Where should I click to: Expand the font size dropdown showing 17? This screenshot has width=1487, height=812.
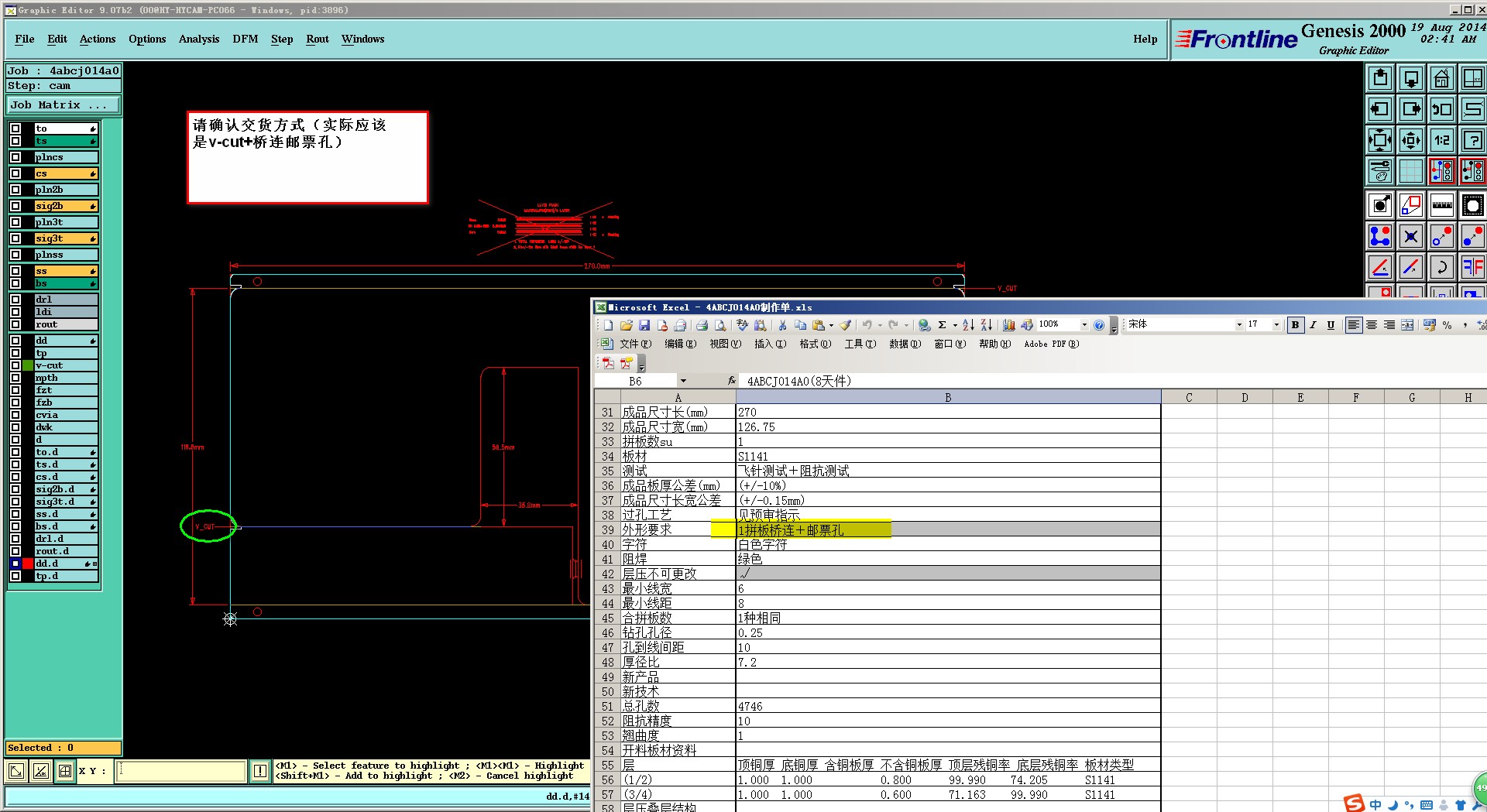1276,325
